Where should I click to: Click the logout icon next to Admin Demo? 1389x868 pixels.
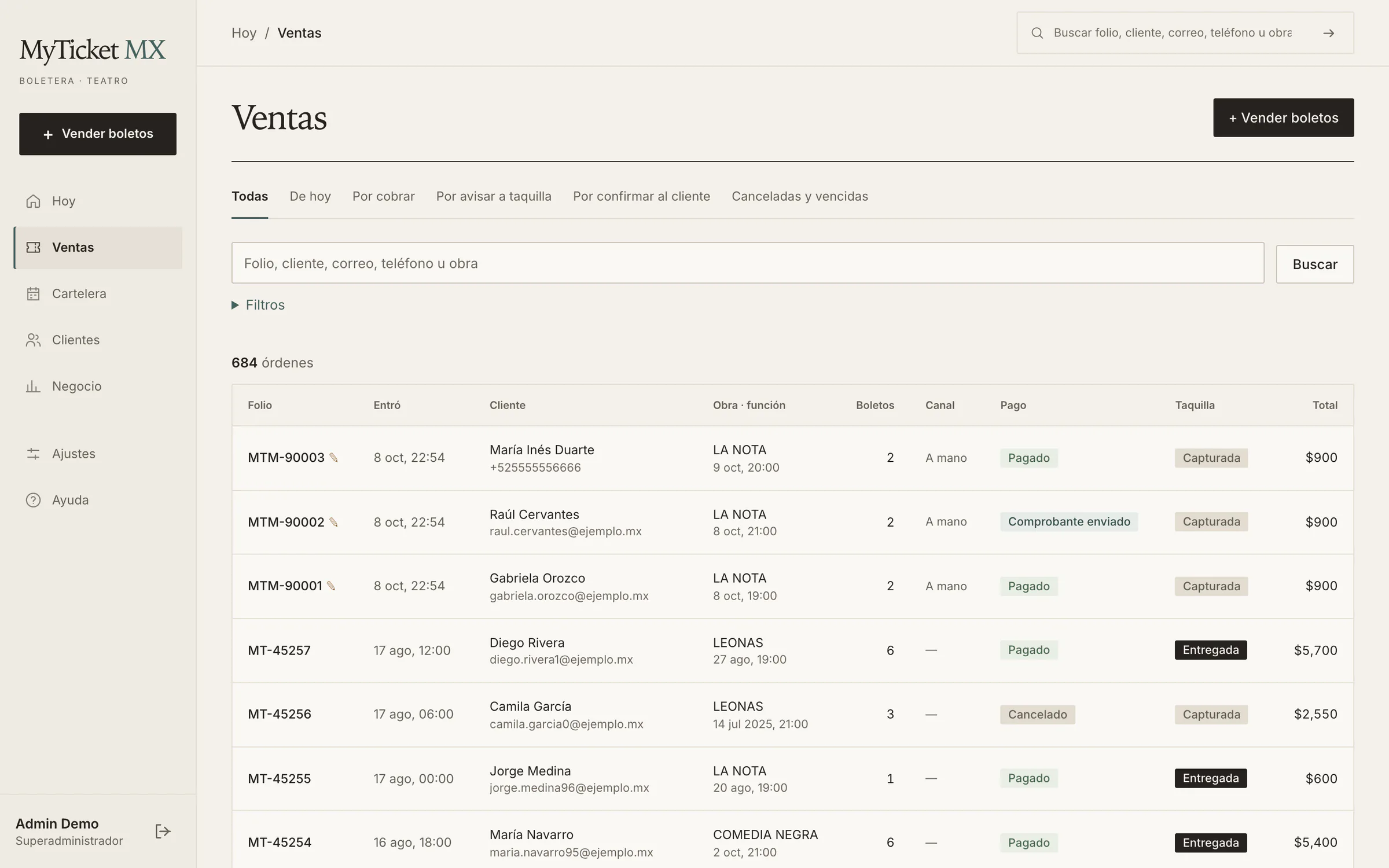point(163,832)
